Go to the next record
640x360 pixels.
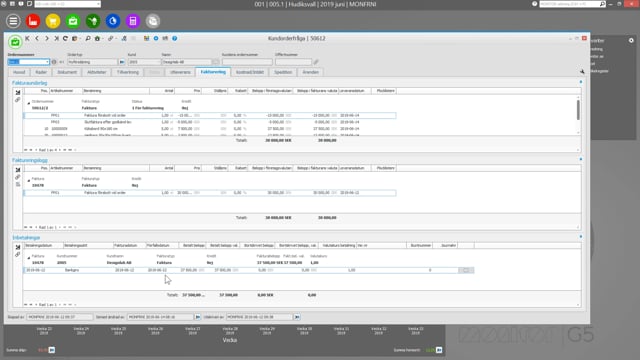pos(47,38)
